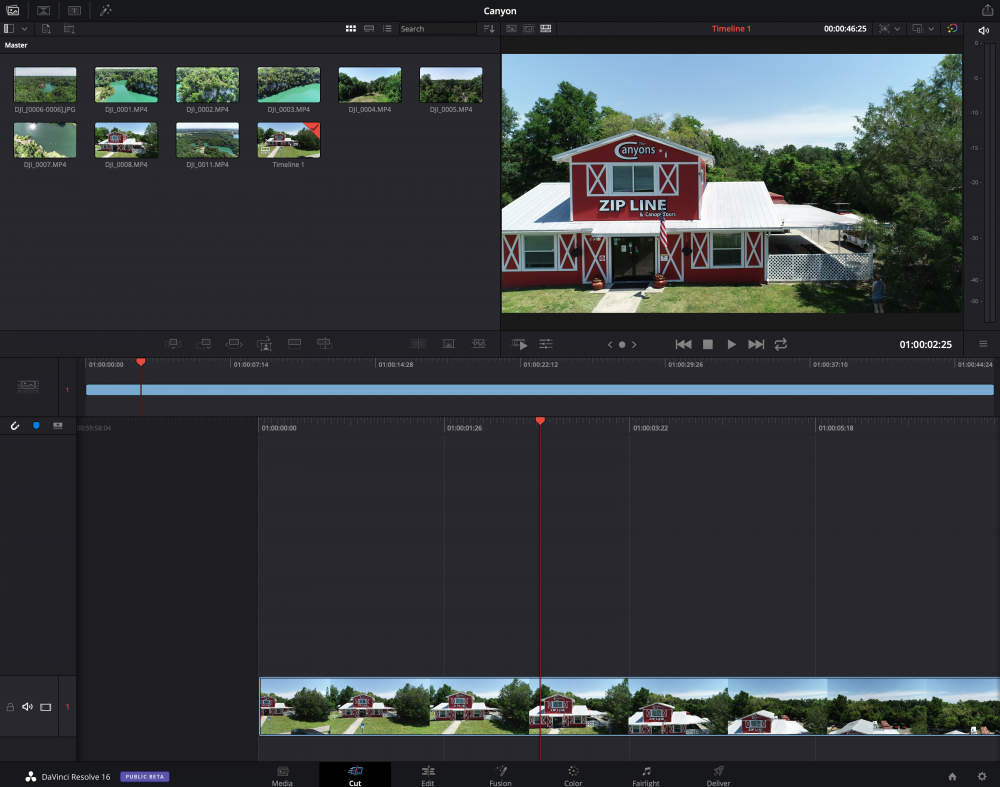The image size is (1000, 787).
Task: Click the jog wheel scrub control
Action: pyautogui.click(x=621, y=344)
